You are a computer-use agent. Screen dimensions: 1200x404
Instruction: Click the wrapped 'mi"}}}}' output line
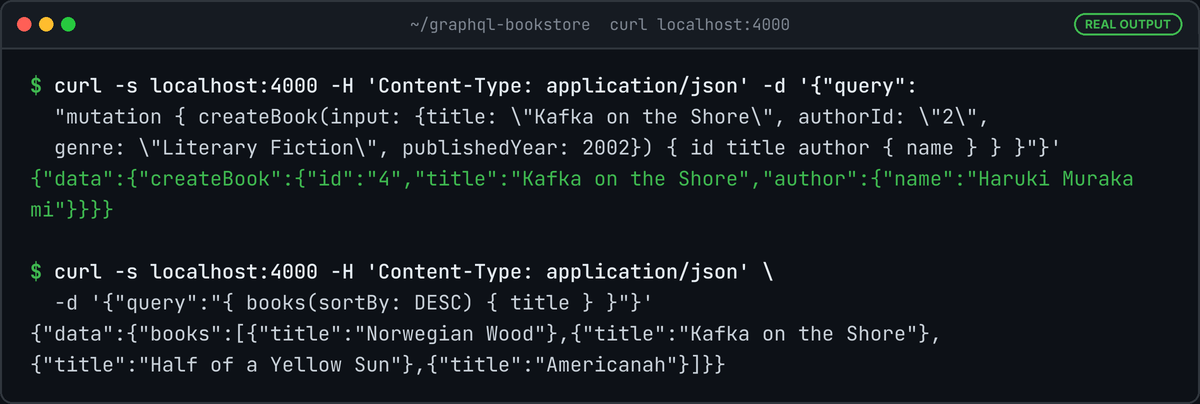72,211
